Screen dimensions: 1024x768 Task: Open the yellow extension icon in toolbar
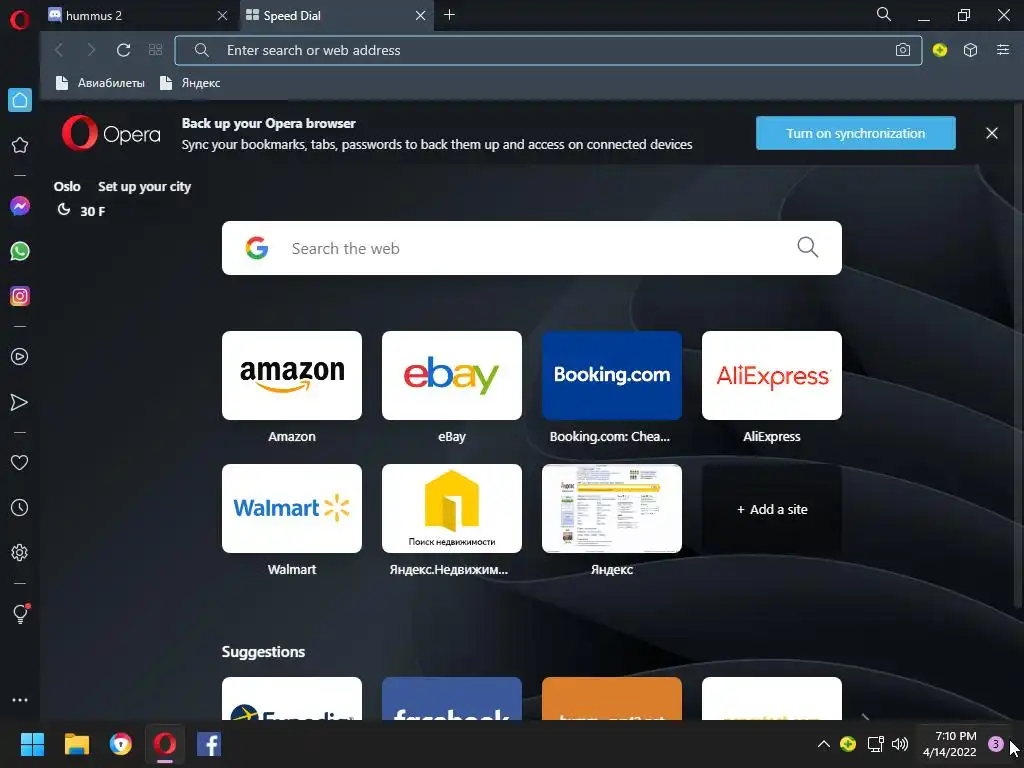[x=940, y=50]
